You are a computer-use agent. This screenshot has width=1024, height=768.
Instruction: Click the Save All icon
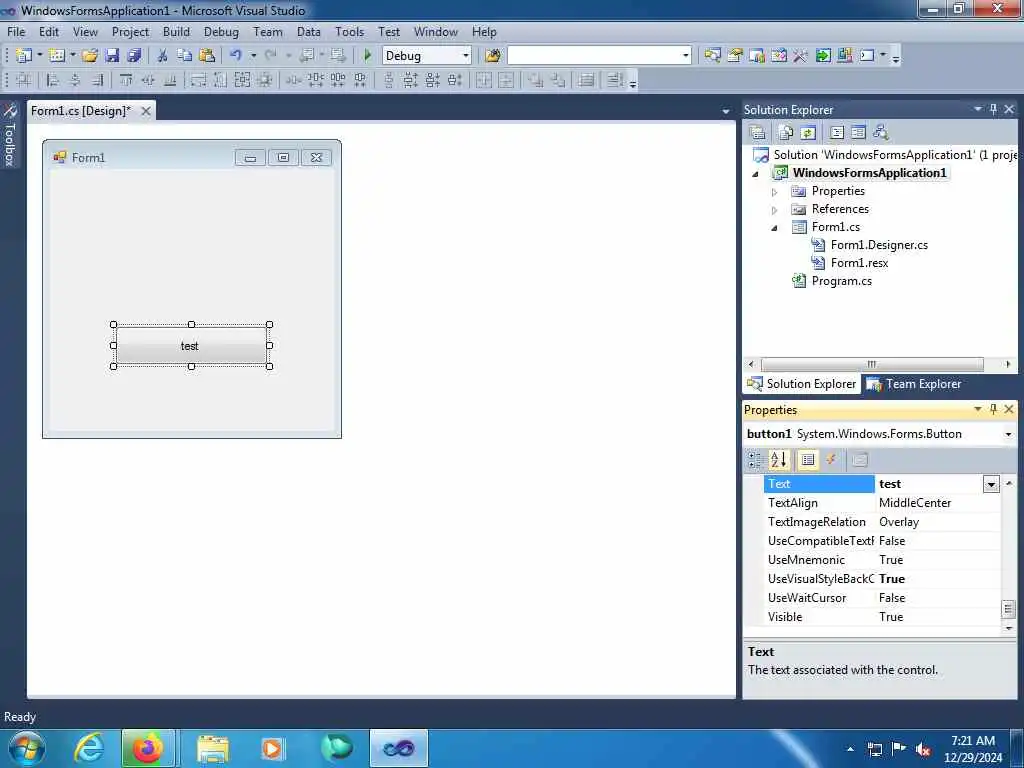[134, 56]
